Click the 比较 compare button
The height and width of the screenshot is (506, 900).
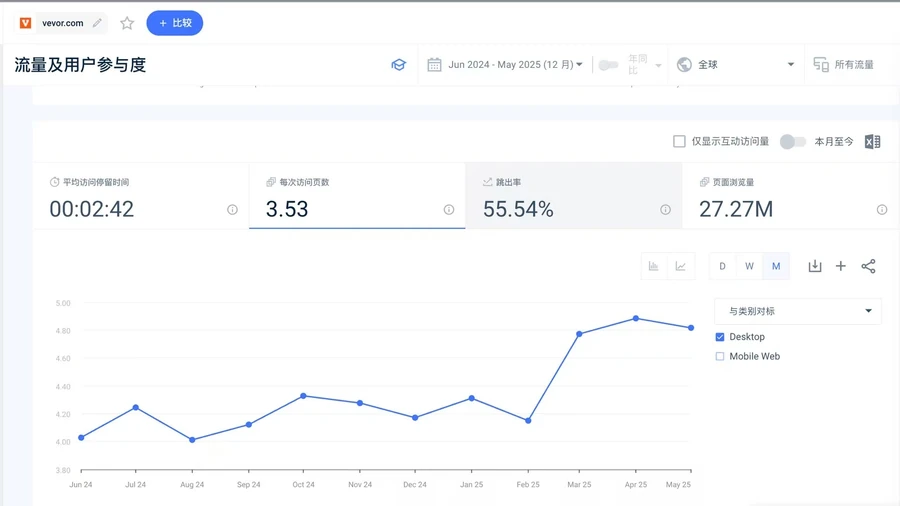pos(174,23)
